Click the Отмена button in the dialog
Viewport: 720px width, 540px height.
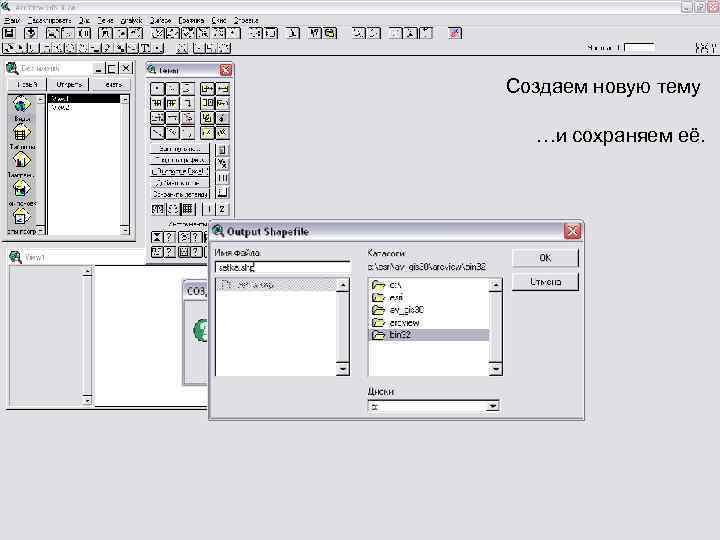pos(545,281)
